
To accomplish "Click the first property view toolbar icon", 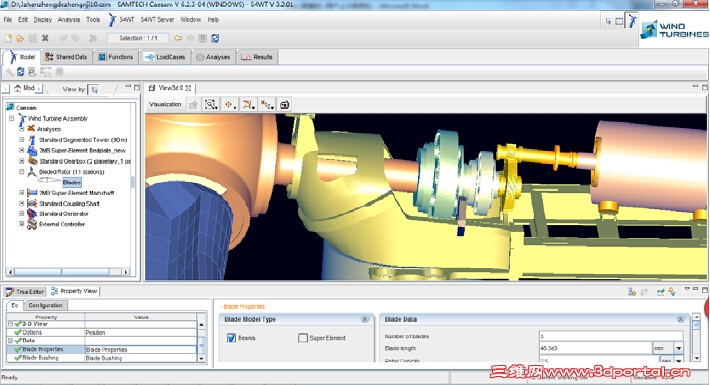I will [x=632, y=292].
